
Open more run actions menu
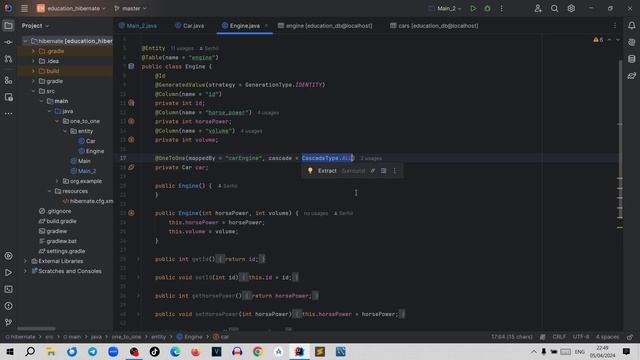coord(502,8)
